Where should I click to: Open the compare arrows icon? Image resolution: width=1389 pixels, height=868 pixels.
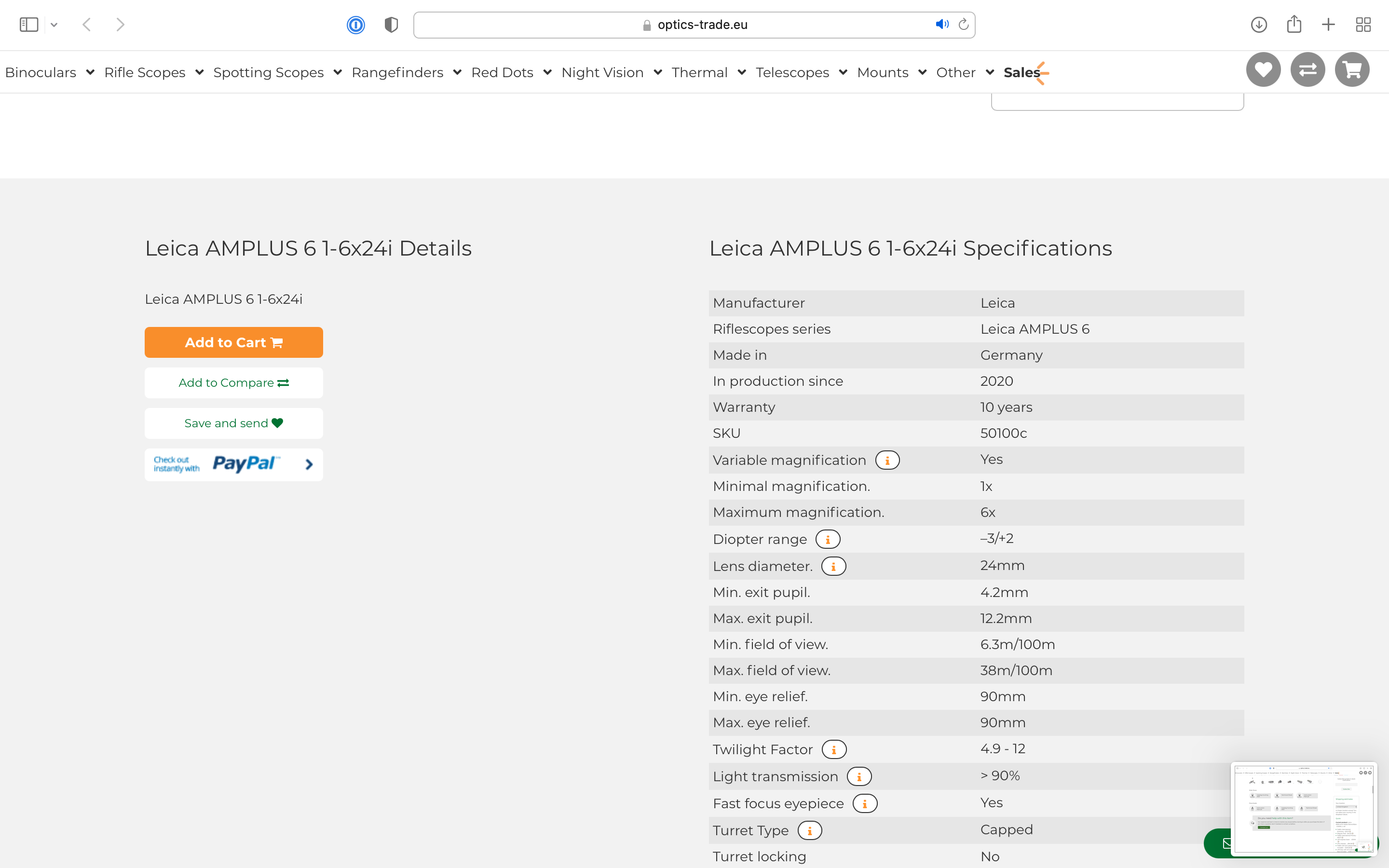[x=1307, y=69]
